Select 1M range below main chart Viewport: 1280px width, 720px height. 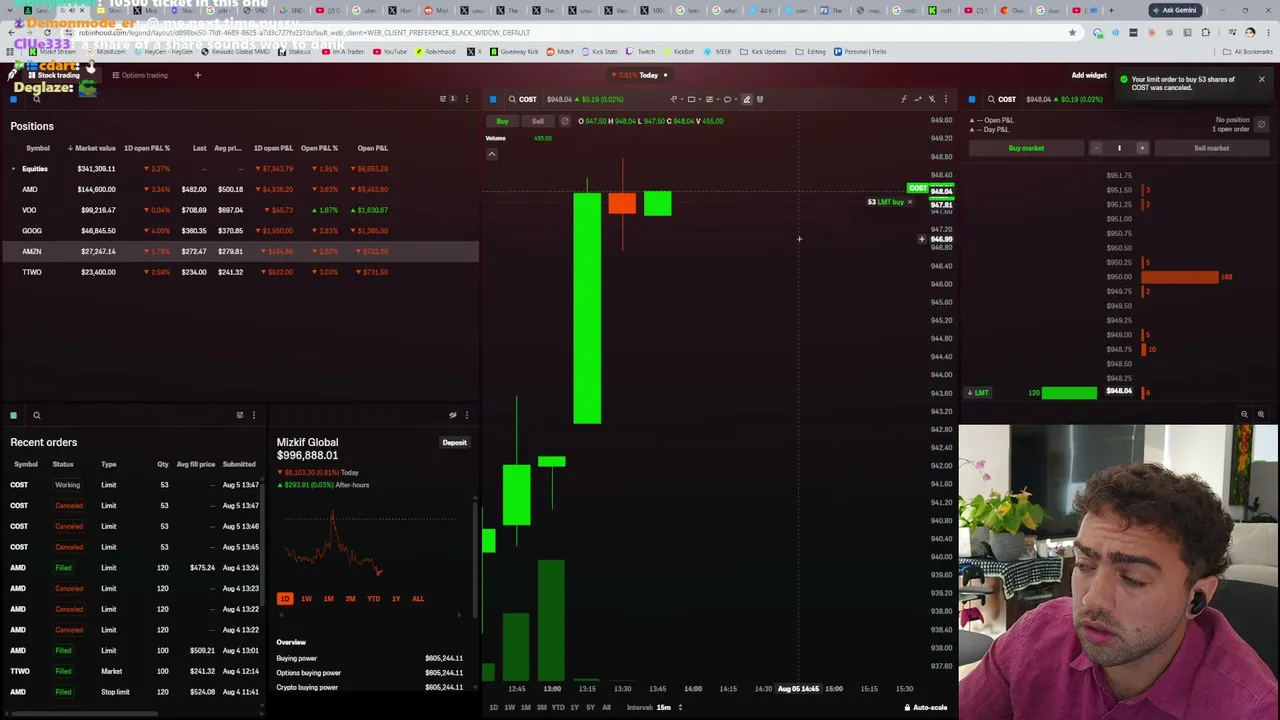[526, 708]
